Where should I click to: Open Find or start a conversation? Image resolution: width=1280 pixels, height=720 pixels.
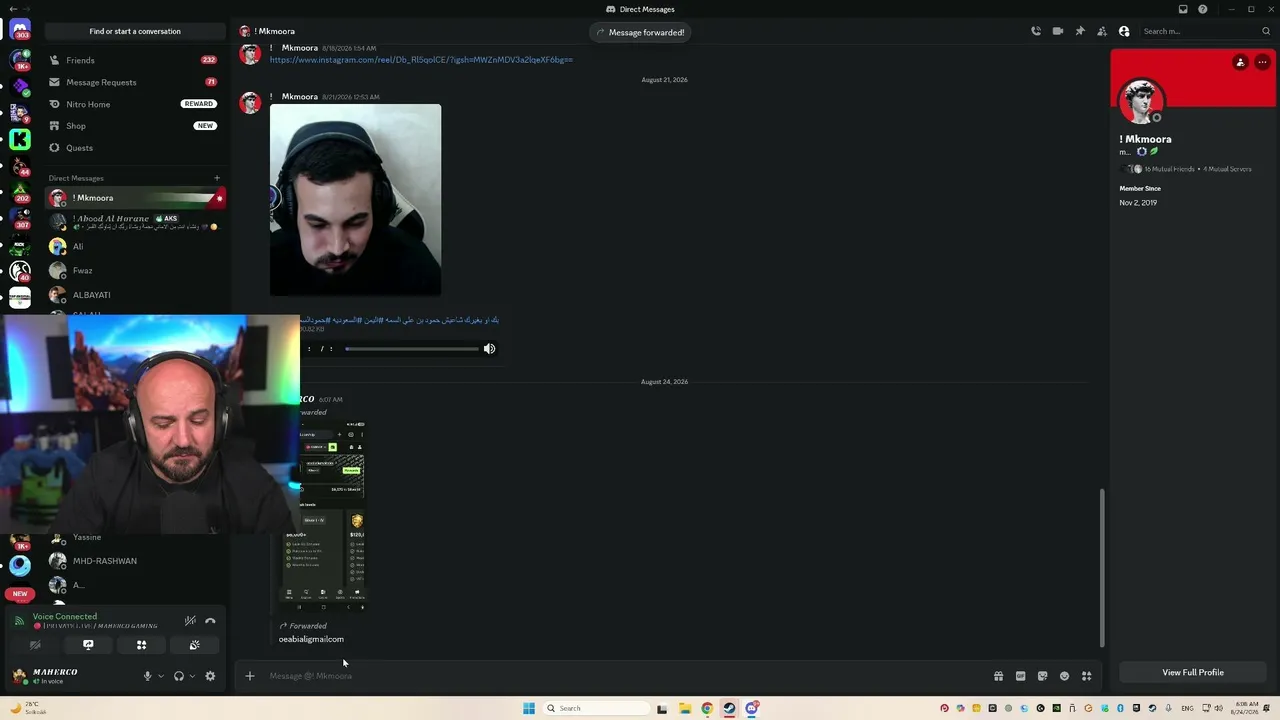[x=135, y=31]
